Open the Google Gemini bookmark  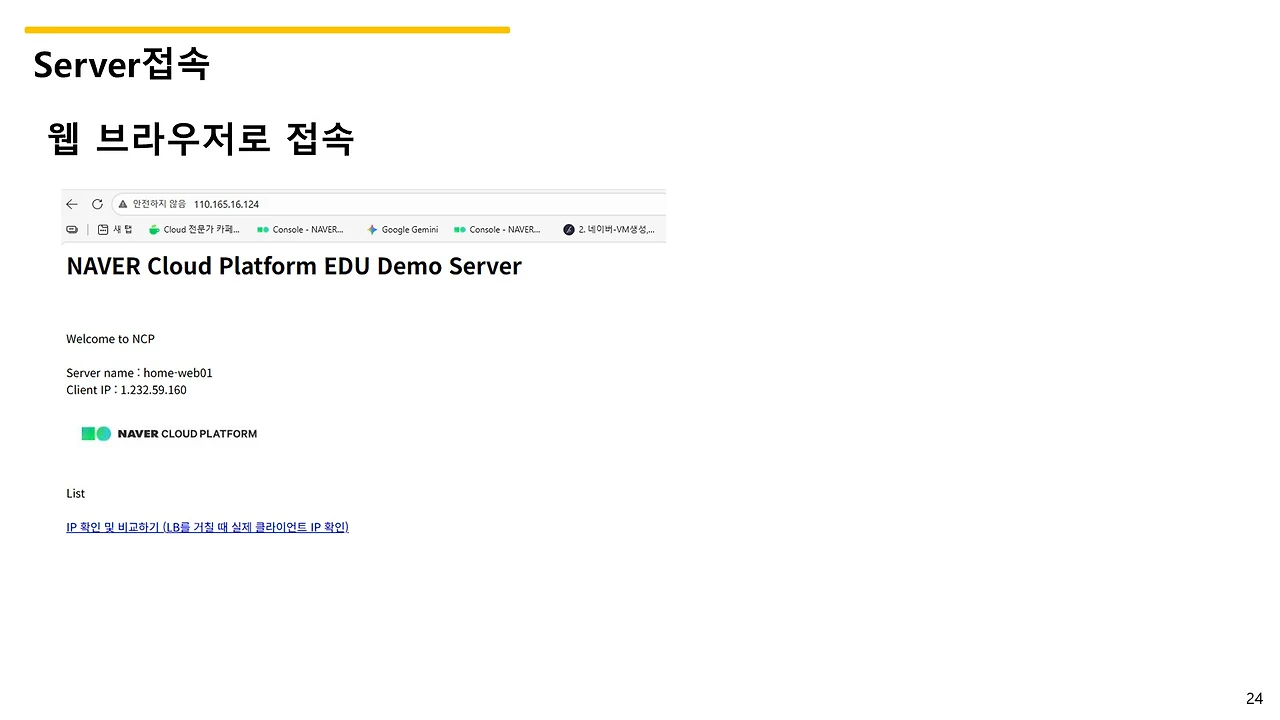(402, 229)
